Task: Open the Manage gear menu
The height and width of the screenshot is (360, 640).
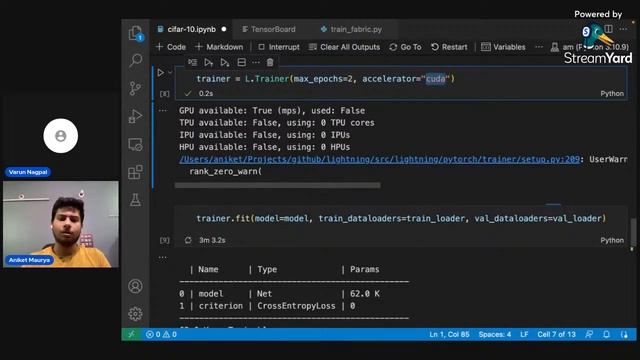Action: click(x=135, y=313)
